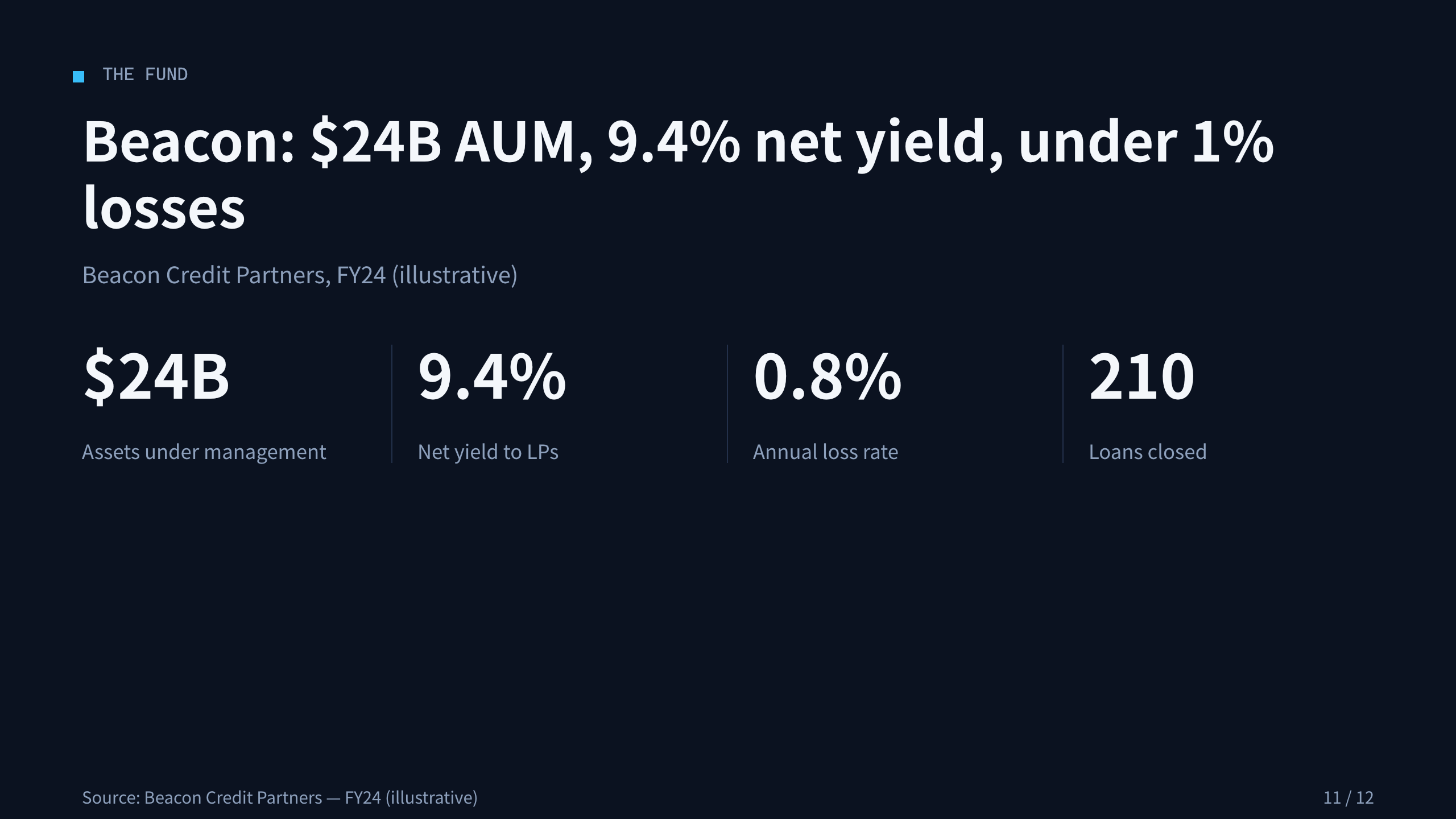Viewport: 1456px width, 819px height.
Task: Click the divider between 9.4% and 0.8%
Action: point(727,404)
